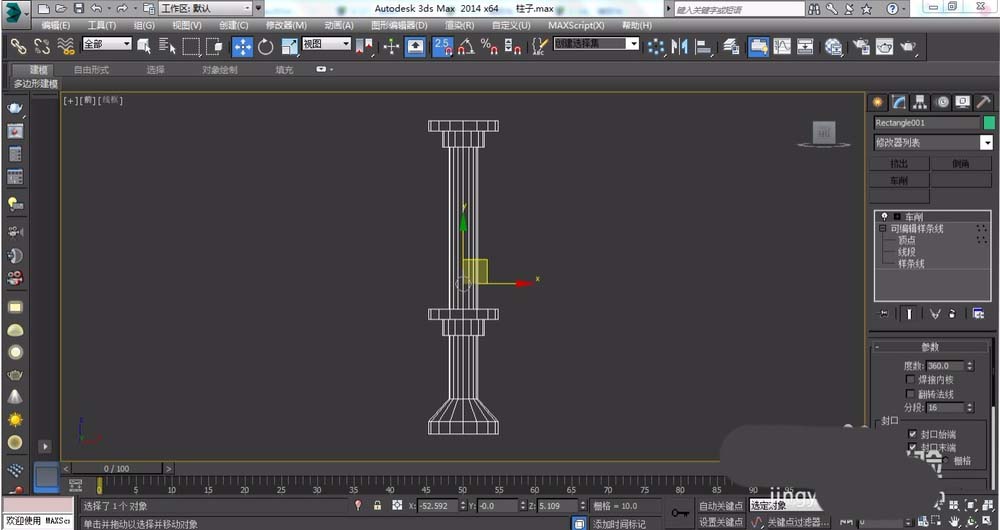Activate the Rotate tool in toolbar
This screenshot has height=530, width=1000.
click(266, 46)
